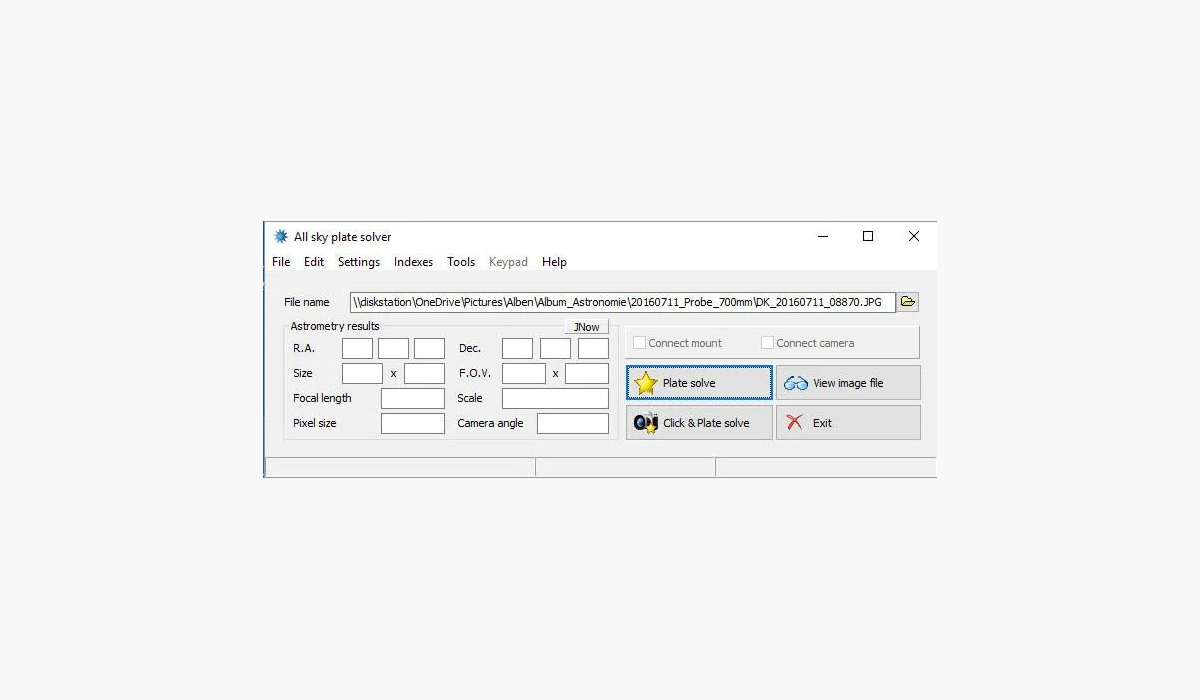This screenshot has width=1200, height=700.
Task: Minimize the All sky plate solver window
Action: 823,237
